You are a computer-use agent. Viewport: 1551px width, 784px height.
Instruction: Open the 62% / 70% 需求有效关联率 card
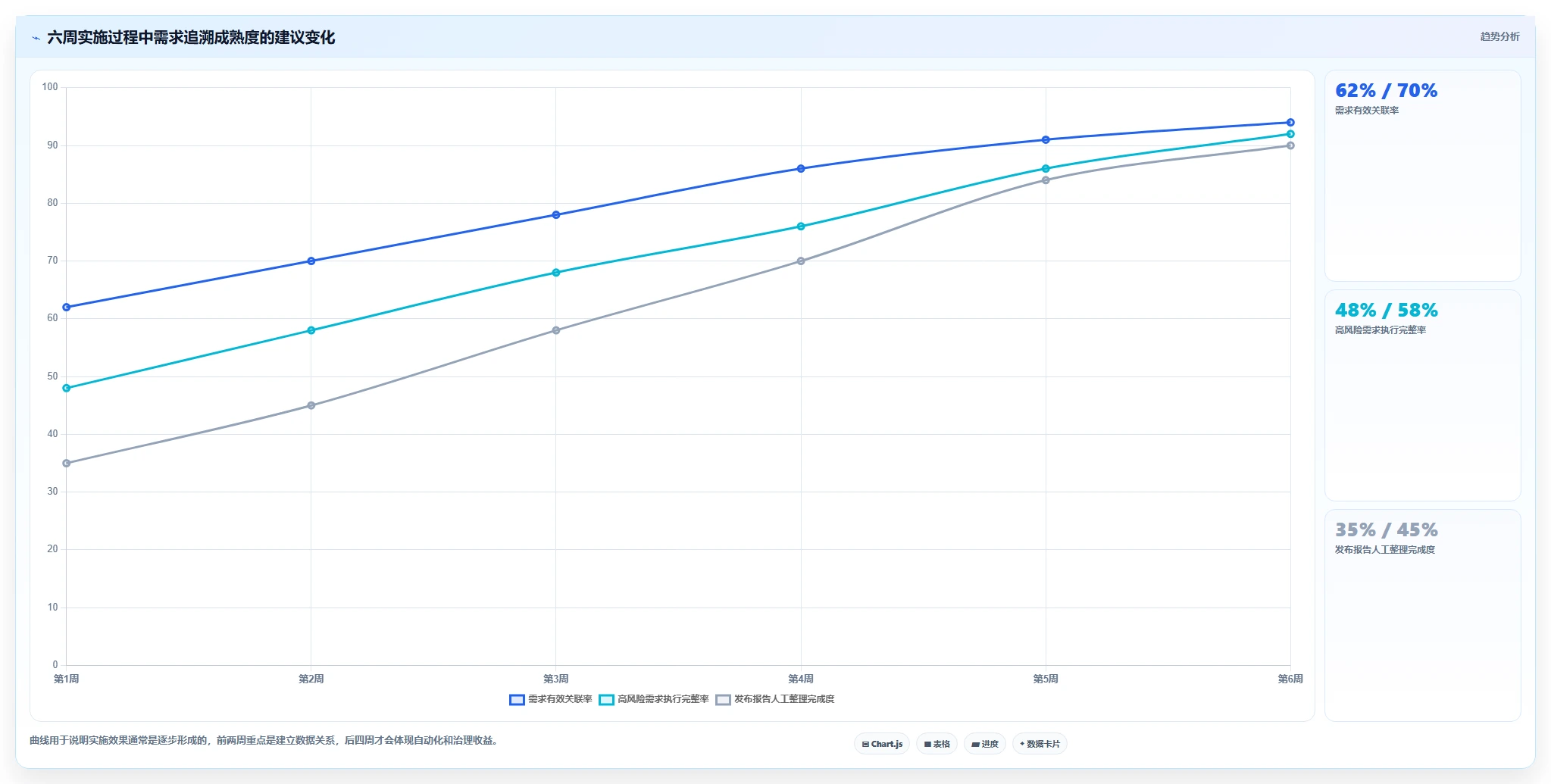click(x=1422, y=176)
